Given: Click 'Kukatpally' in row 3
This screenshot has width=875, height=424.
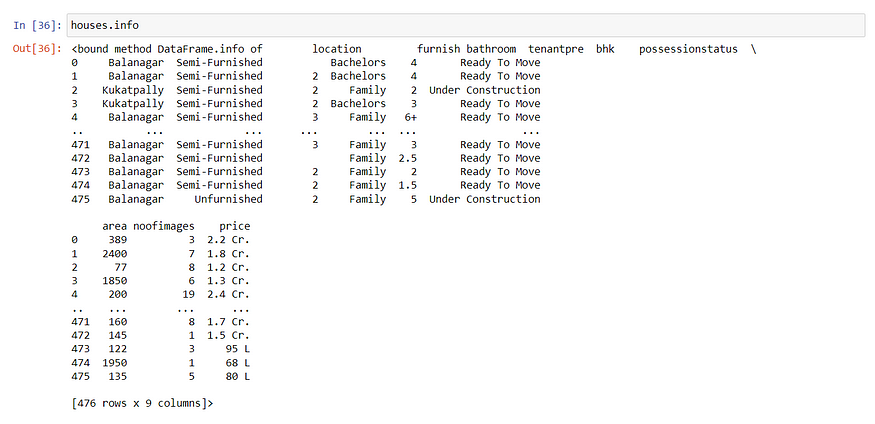Looking at the screenshot, I should tap(133, 104).
